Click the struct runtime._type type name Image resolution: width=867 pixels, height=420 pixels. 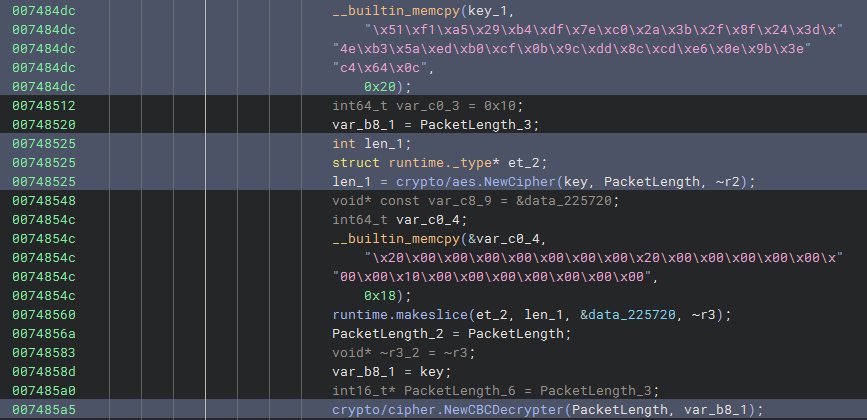429,162
